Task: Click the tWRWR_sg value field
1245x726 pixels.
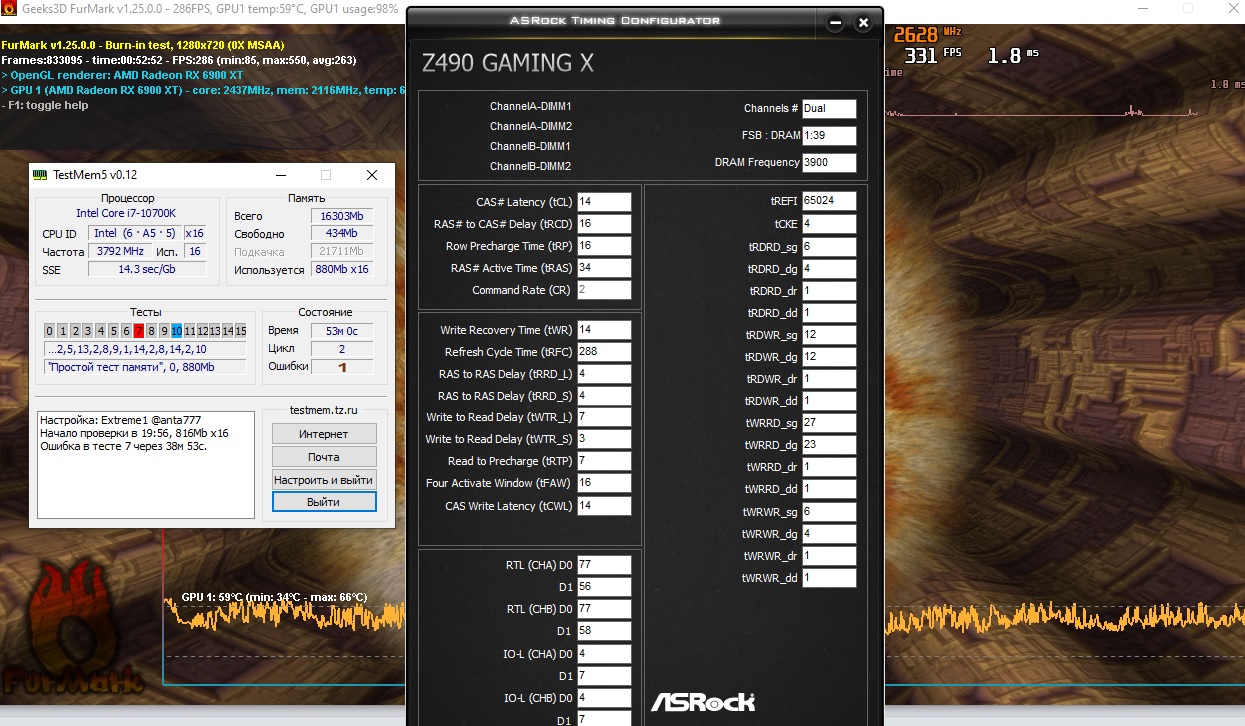Action: tap(829, 511)
